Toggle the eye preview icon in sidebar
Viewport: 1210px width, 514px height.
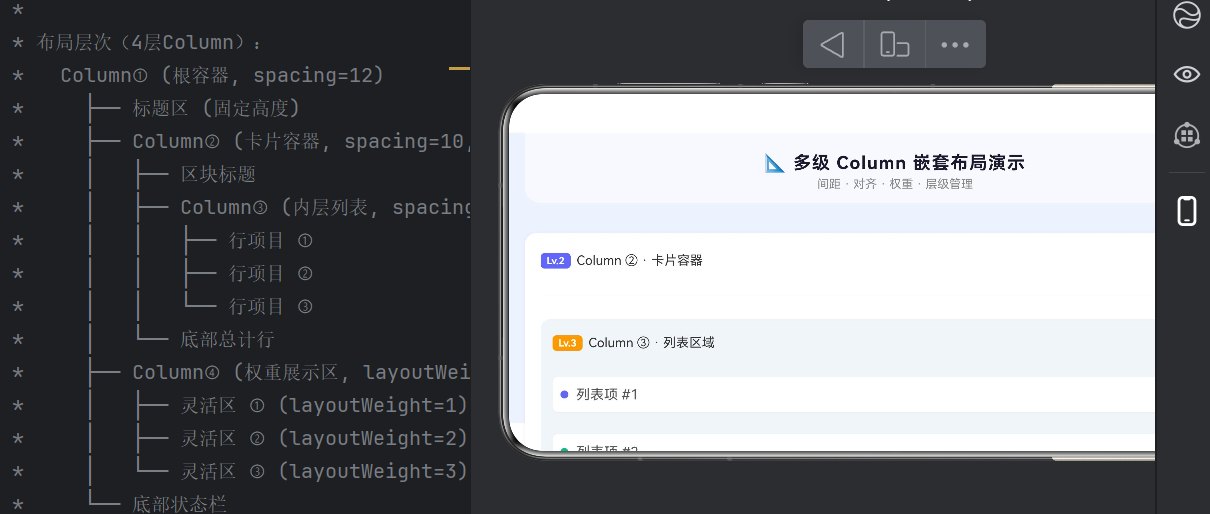1186,74
